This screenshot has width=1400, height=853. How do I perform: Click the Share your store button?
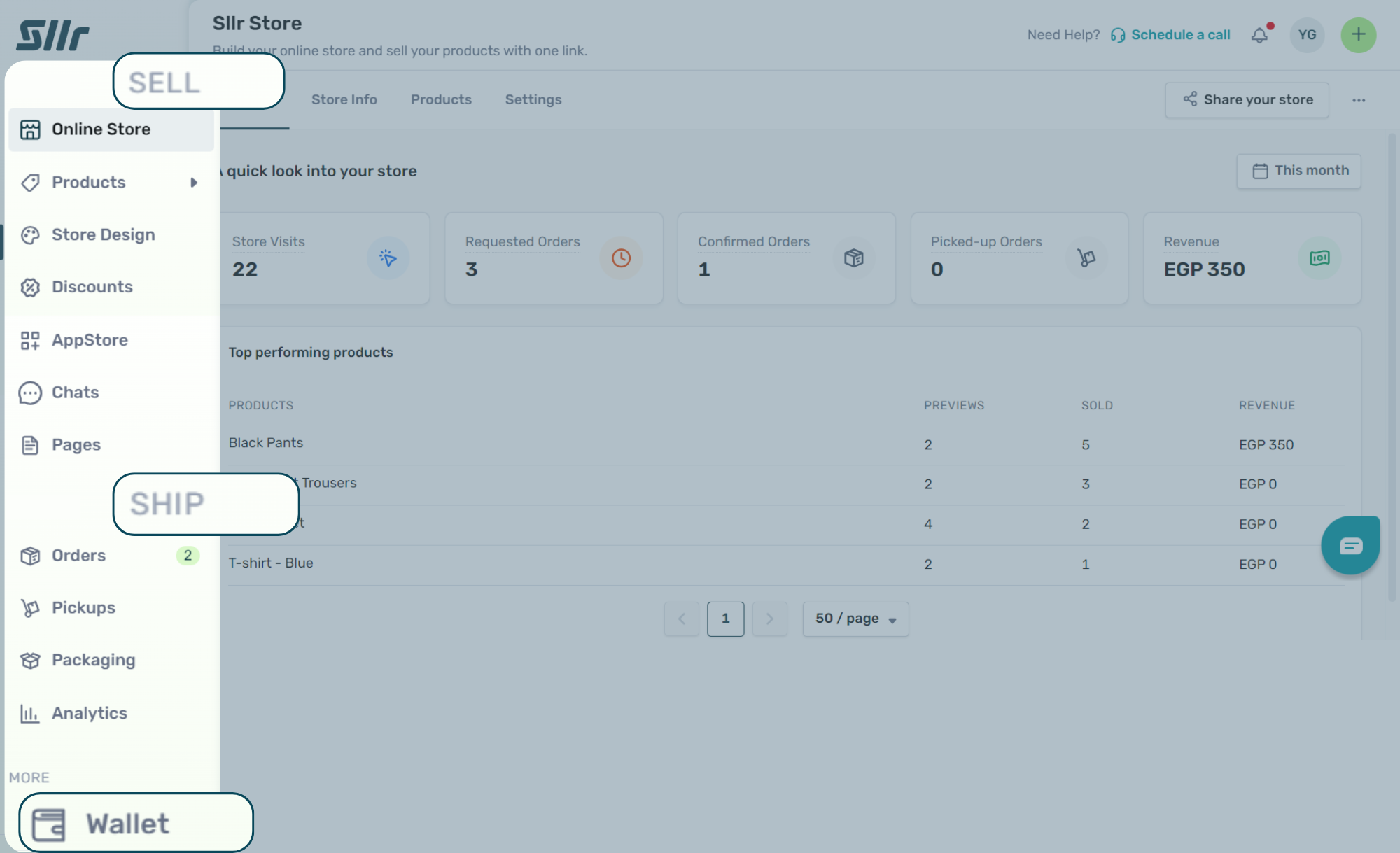[1247, 100]
